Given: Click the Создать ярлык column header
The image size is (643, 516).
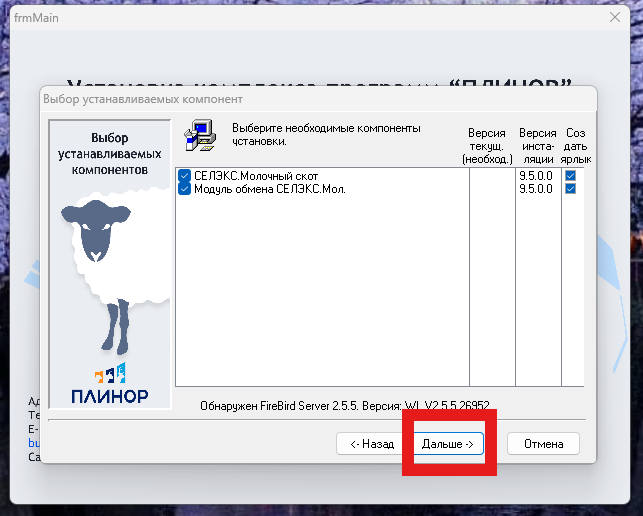Looking at the screenshot, I should 576,146.
